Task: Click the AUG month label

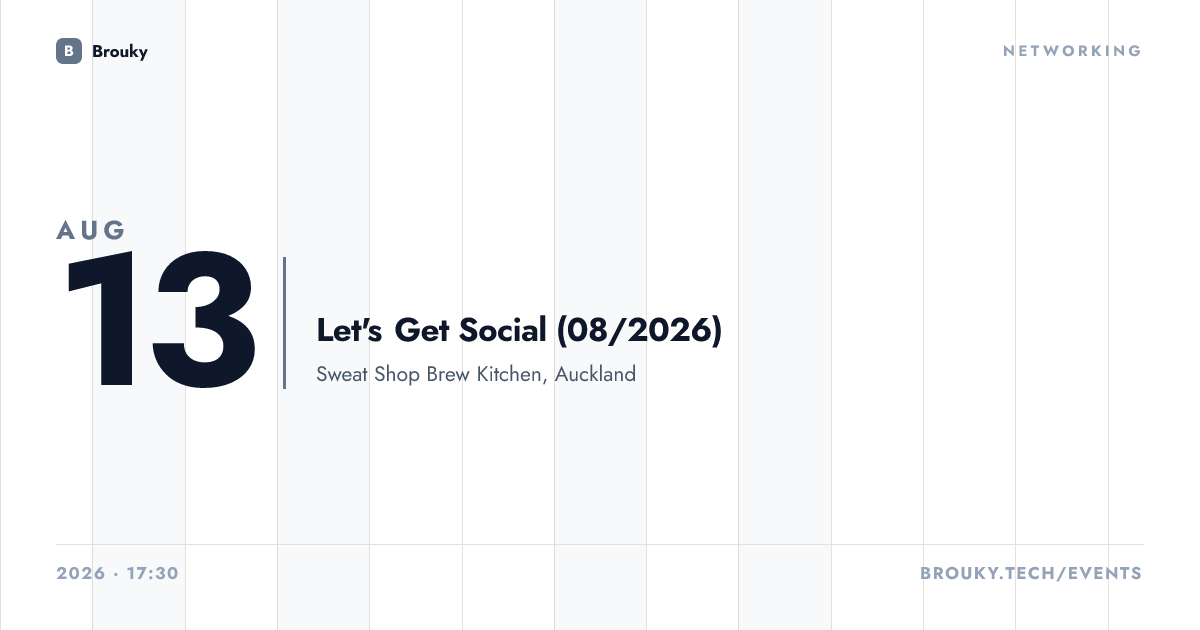Action: pos(92,230)
